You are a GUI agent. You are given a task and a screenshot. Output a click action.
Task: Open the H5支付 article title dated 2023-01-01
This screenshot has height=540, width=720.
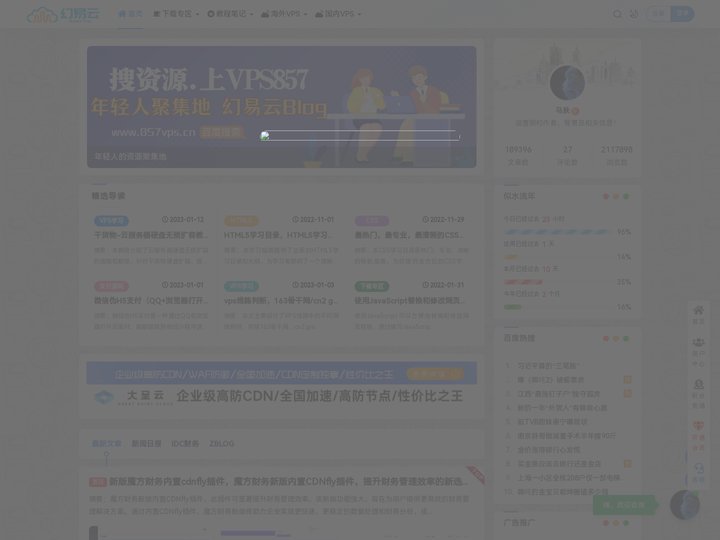point(151,300)
